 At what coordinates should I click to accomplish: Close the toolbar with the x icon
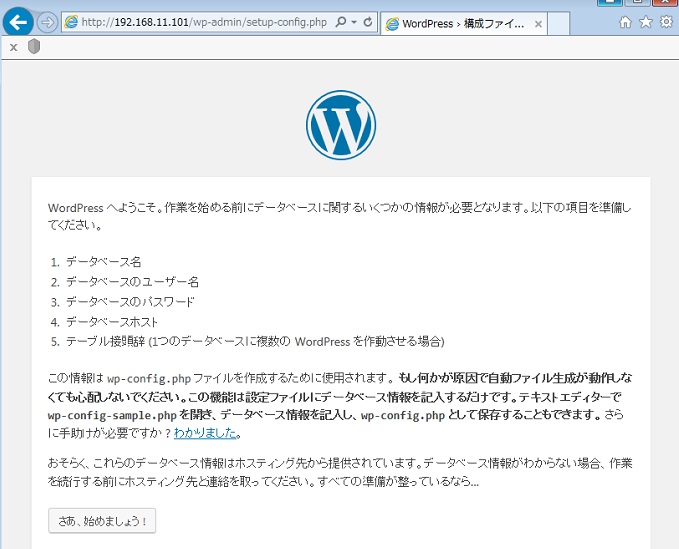13,47
